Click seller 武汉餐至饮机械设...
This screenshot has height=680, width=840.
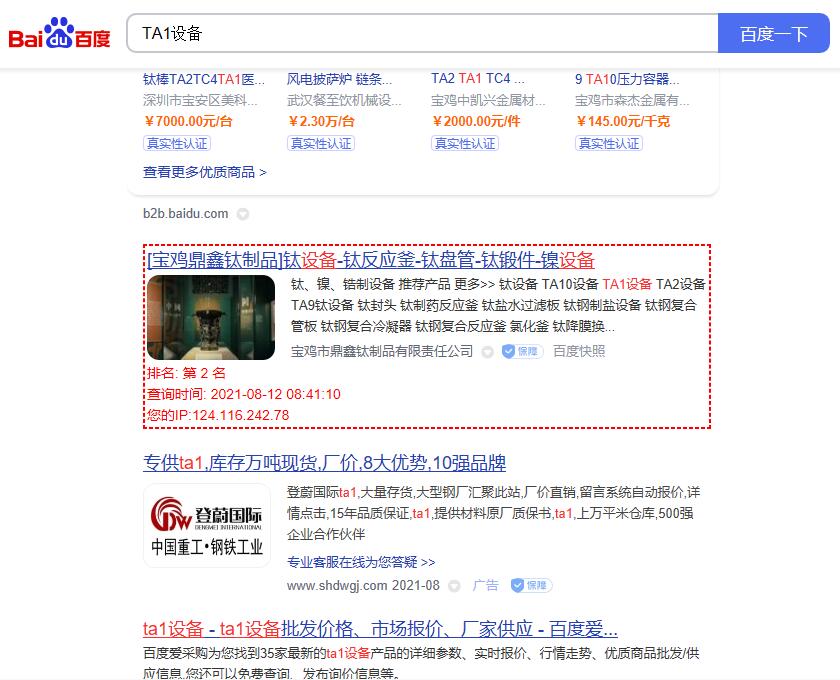(x=344, y=100)
